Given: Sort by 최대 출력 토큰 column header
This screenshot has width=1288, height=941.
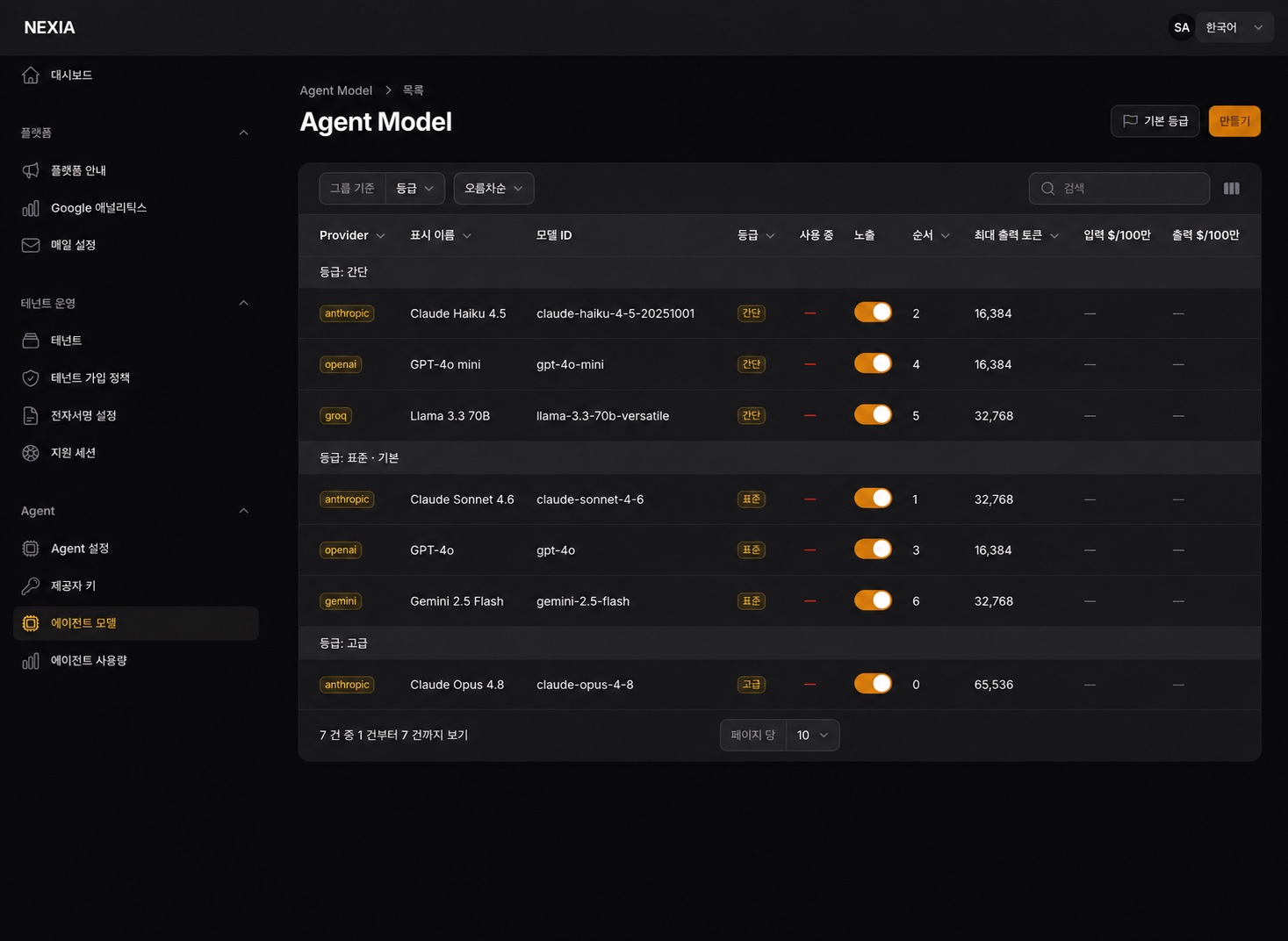Looking at the screenshot, I should pos(1017,235).
